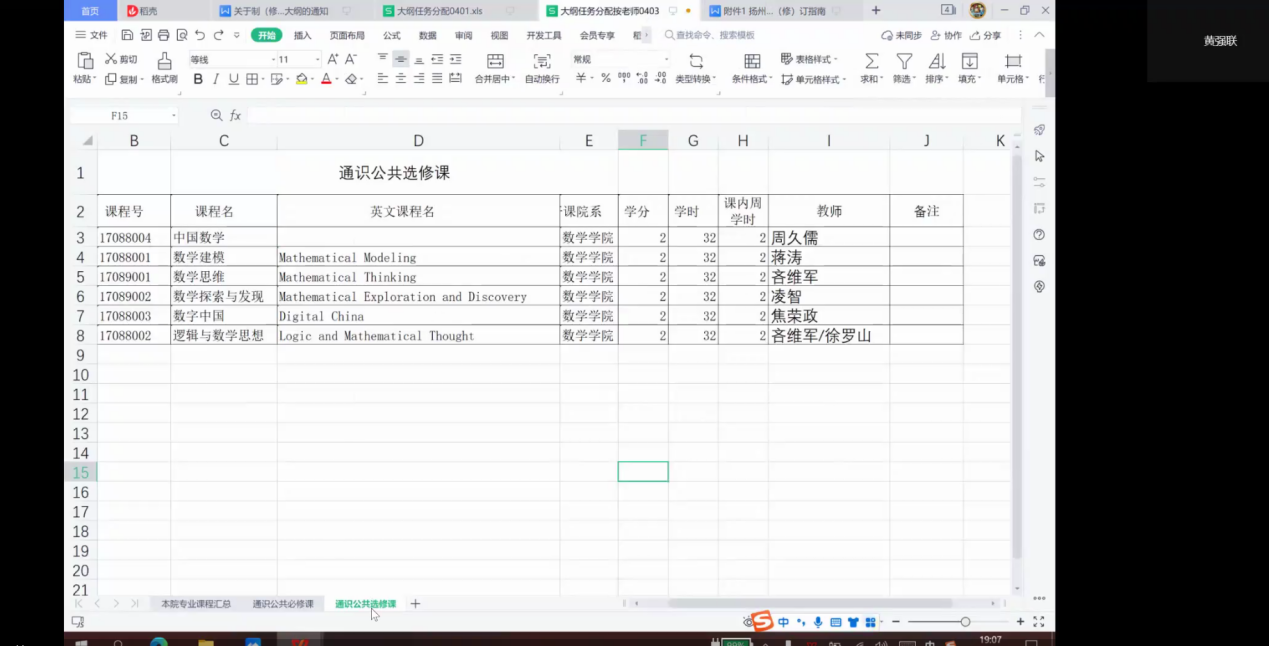Click the Conditional Formatting (条件格式) icon
Screen dimensions: 1269x646
click(752, 61)
